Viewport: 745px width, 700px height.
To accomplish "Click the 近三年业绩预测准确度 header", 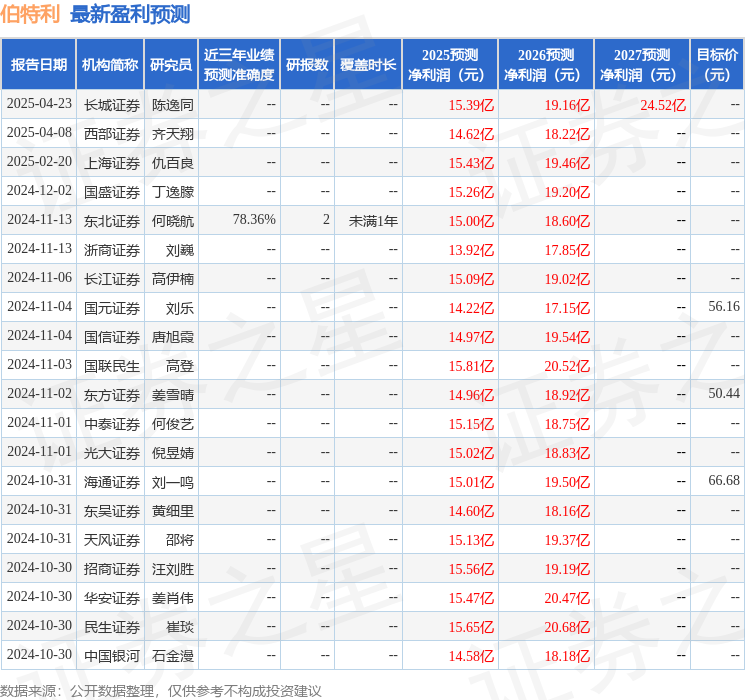I will [238, 65].
